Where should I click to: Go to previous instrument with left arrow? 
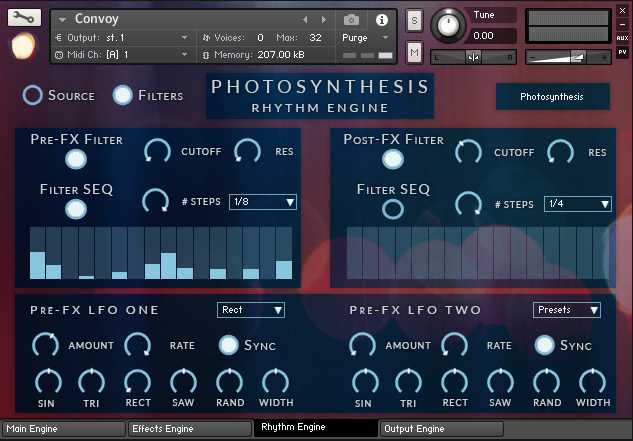[x=305, y=19]
